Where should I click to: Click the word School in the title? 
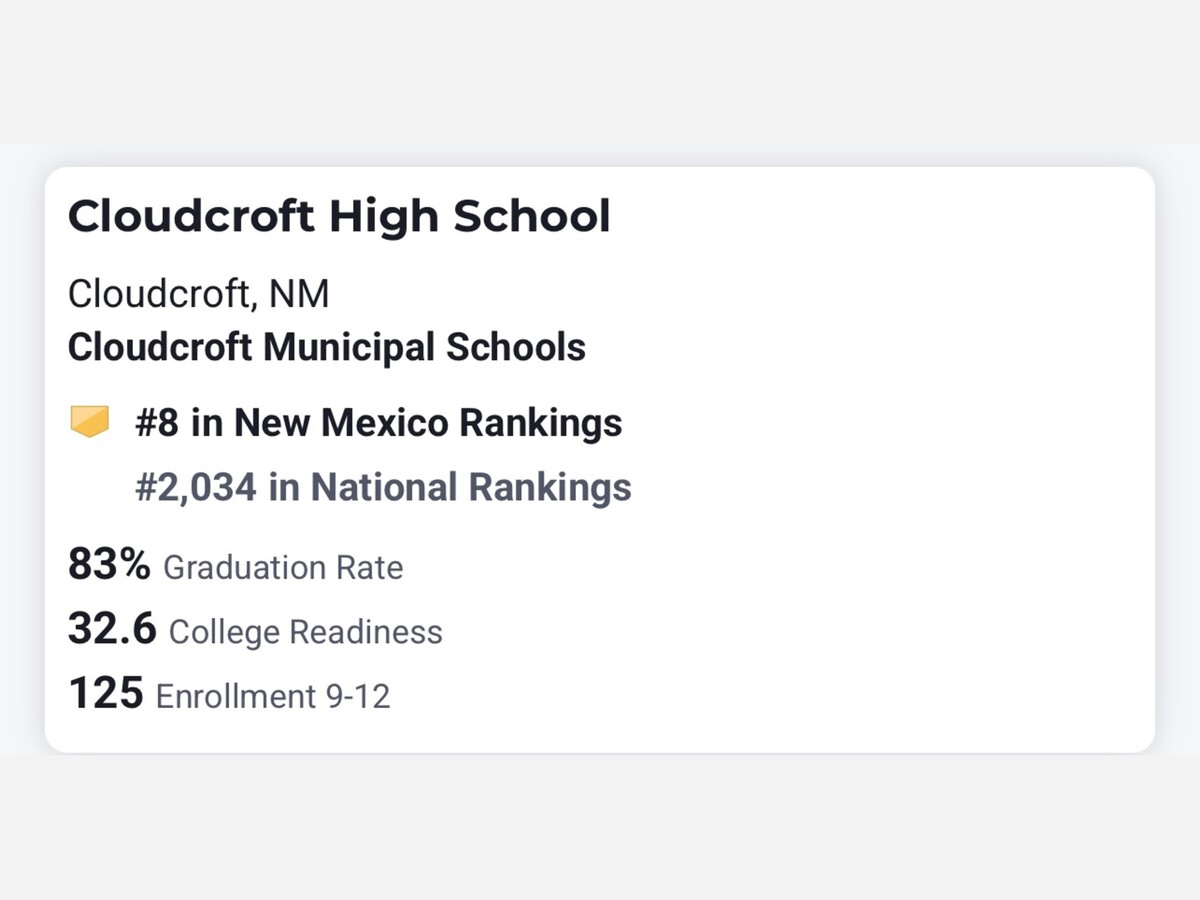tap(532, 216)
